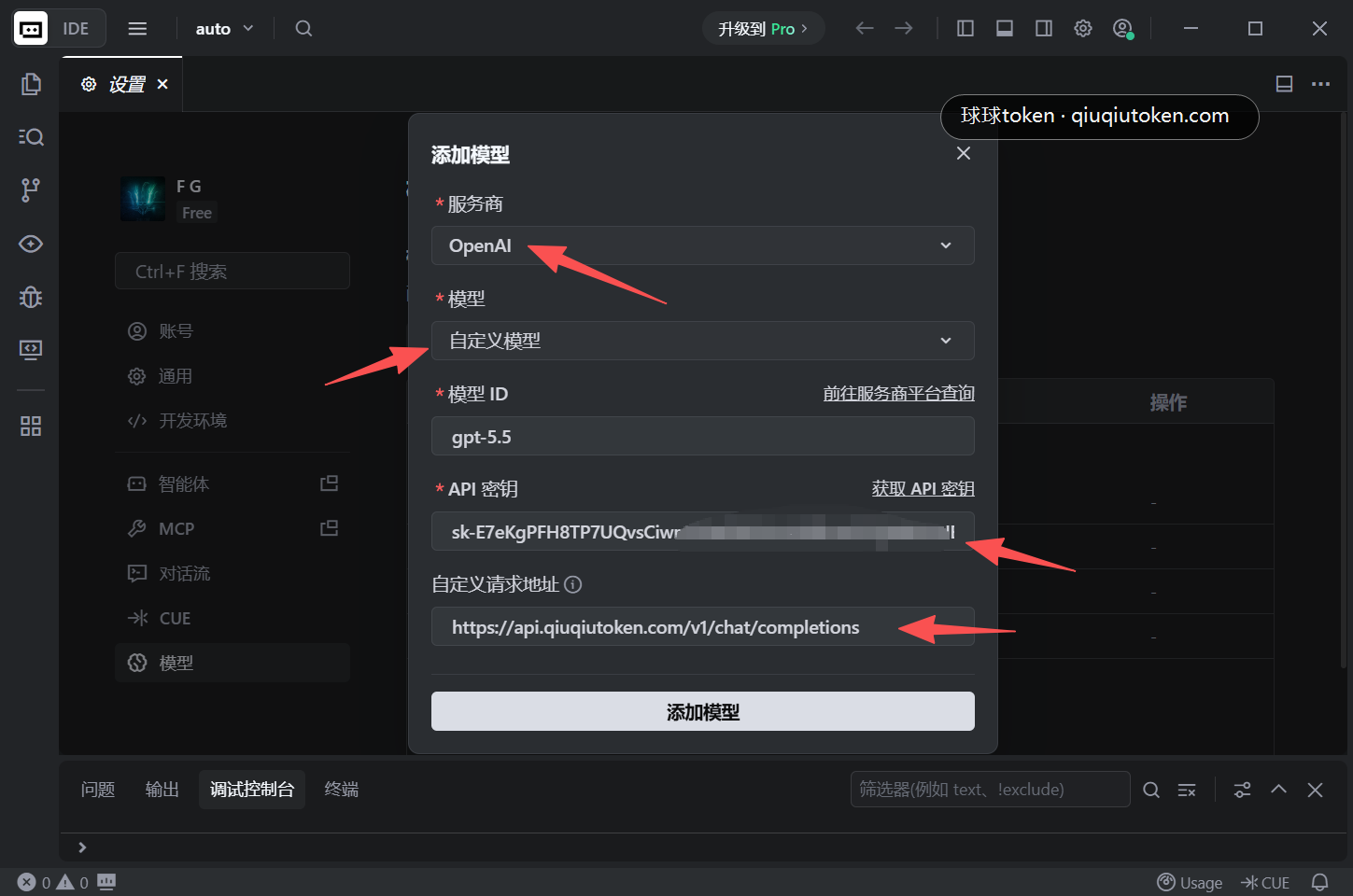Open 智能体 external link icon

click(330, 483)
